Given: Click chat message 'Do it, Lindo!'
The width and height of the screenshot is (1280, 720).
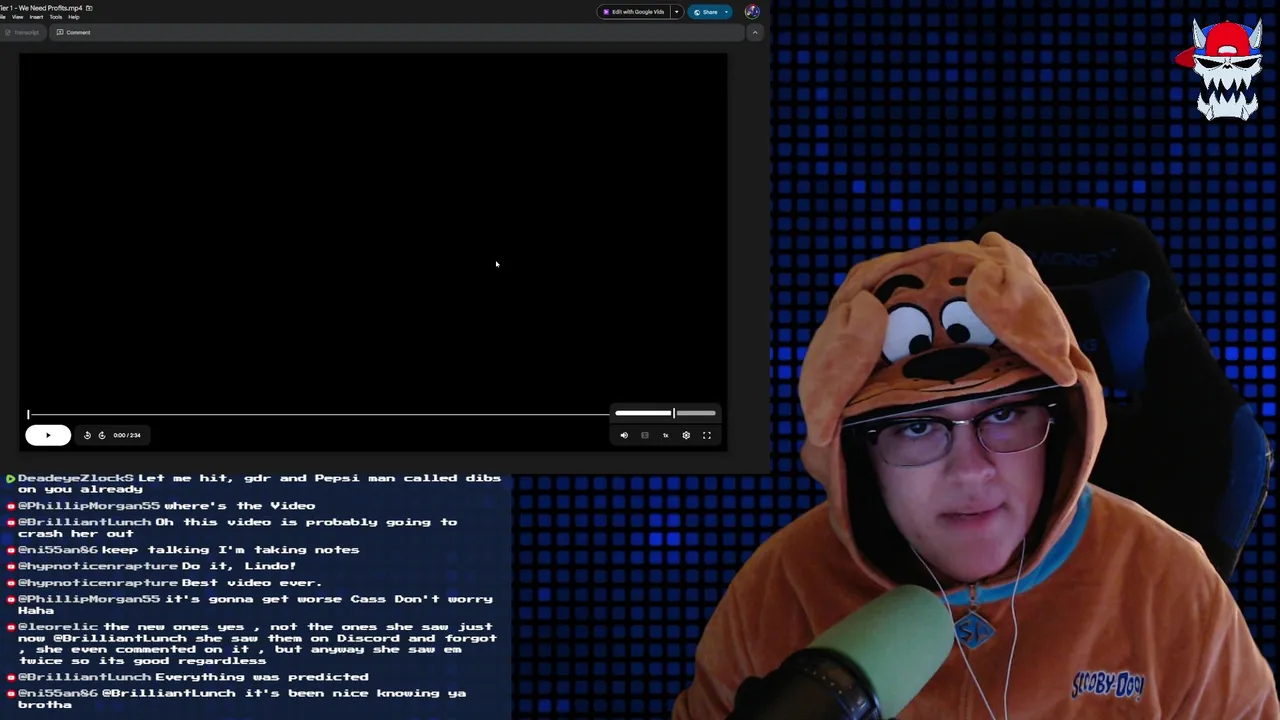Looking at the screenshot, I should coord(238,566).
